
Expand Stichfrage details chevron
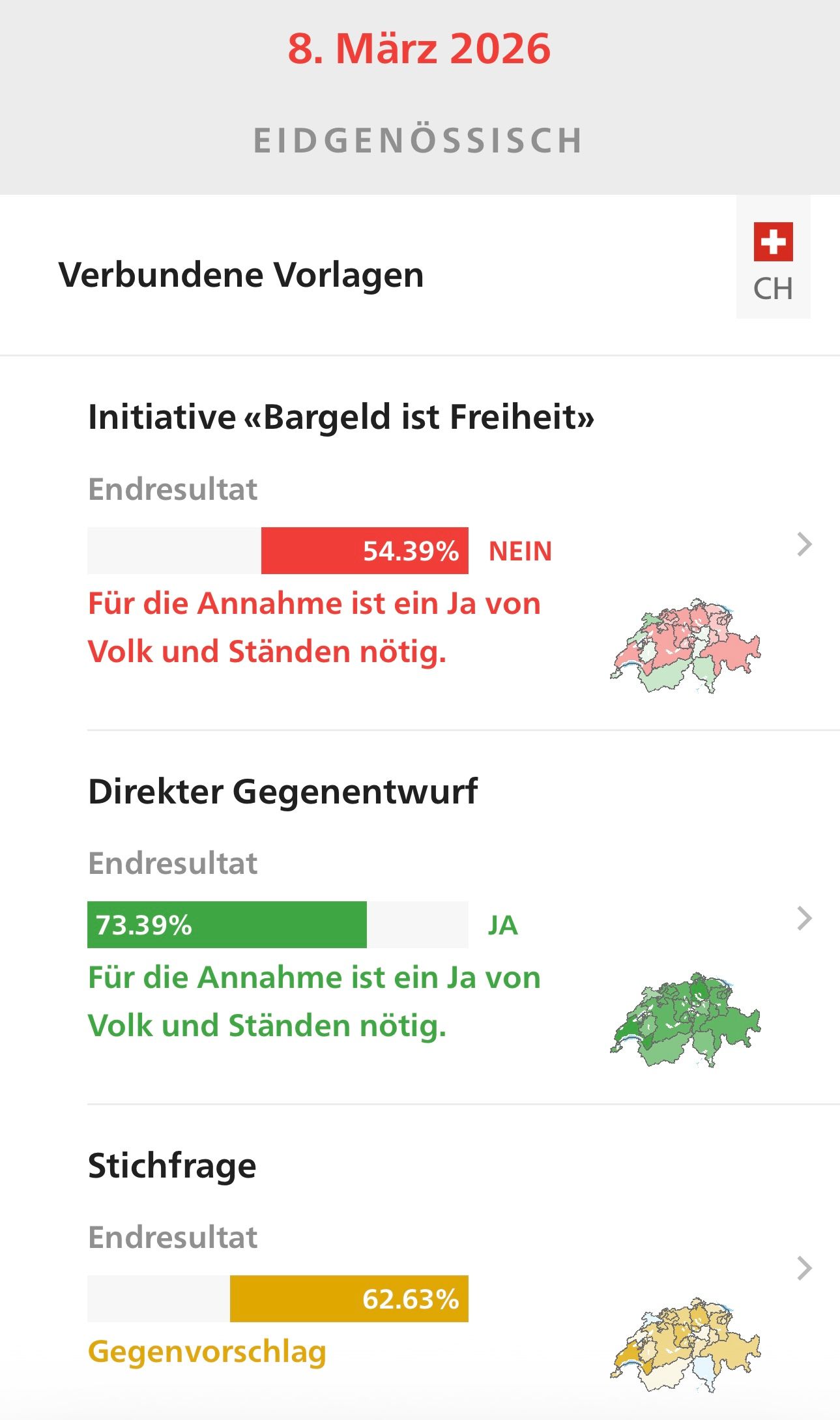805,1268
